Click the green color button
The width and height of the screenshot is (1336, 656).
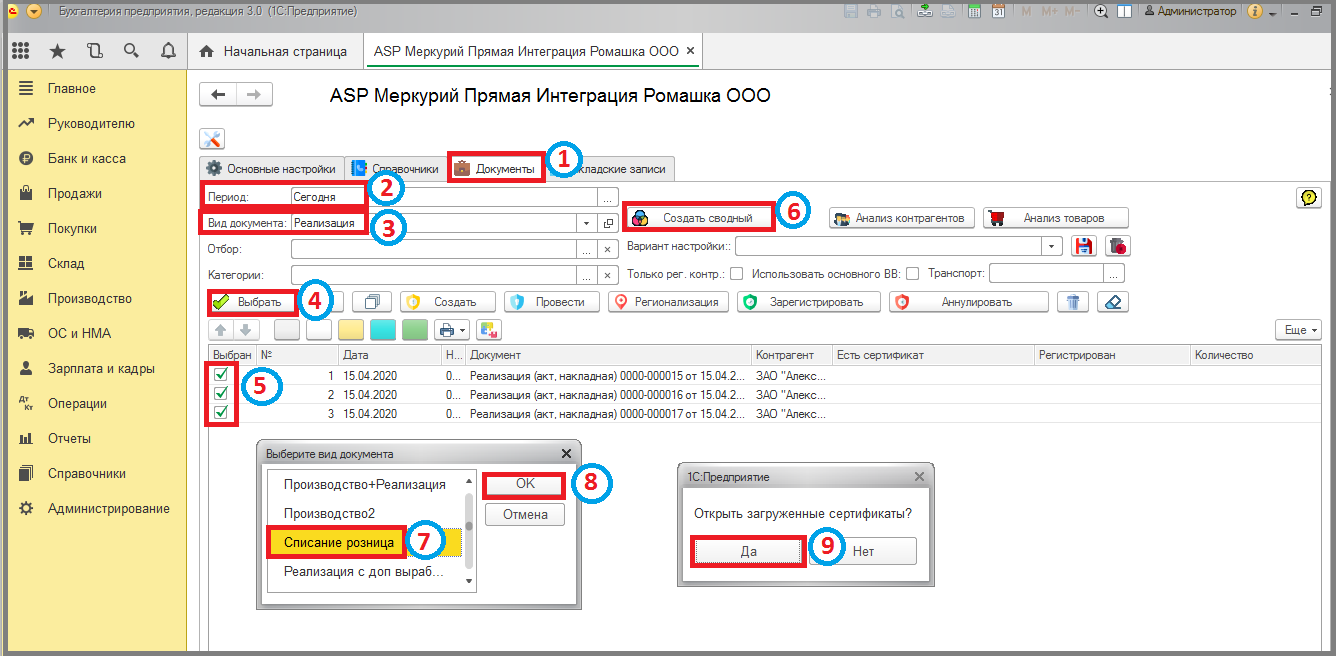click(415, 329)
